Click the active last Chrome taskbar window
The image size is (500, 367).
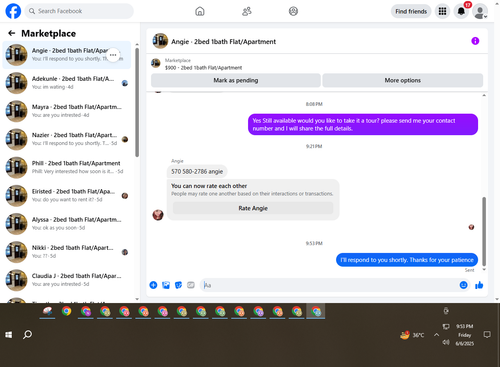click(316, 311)
